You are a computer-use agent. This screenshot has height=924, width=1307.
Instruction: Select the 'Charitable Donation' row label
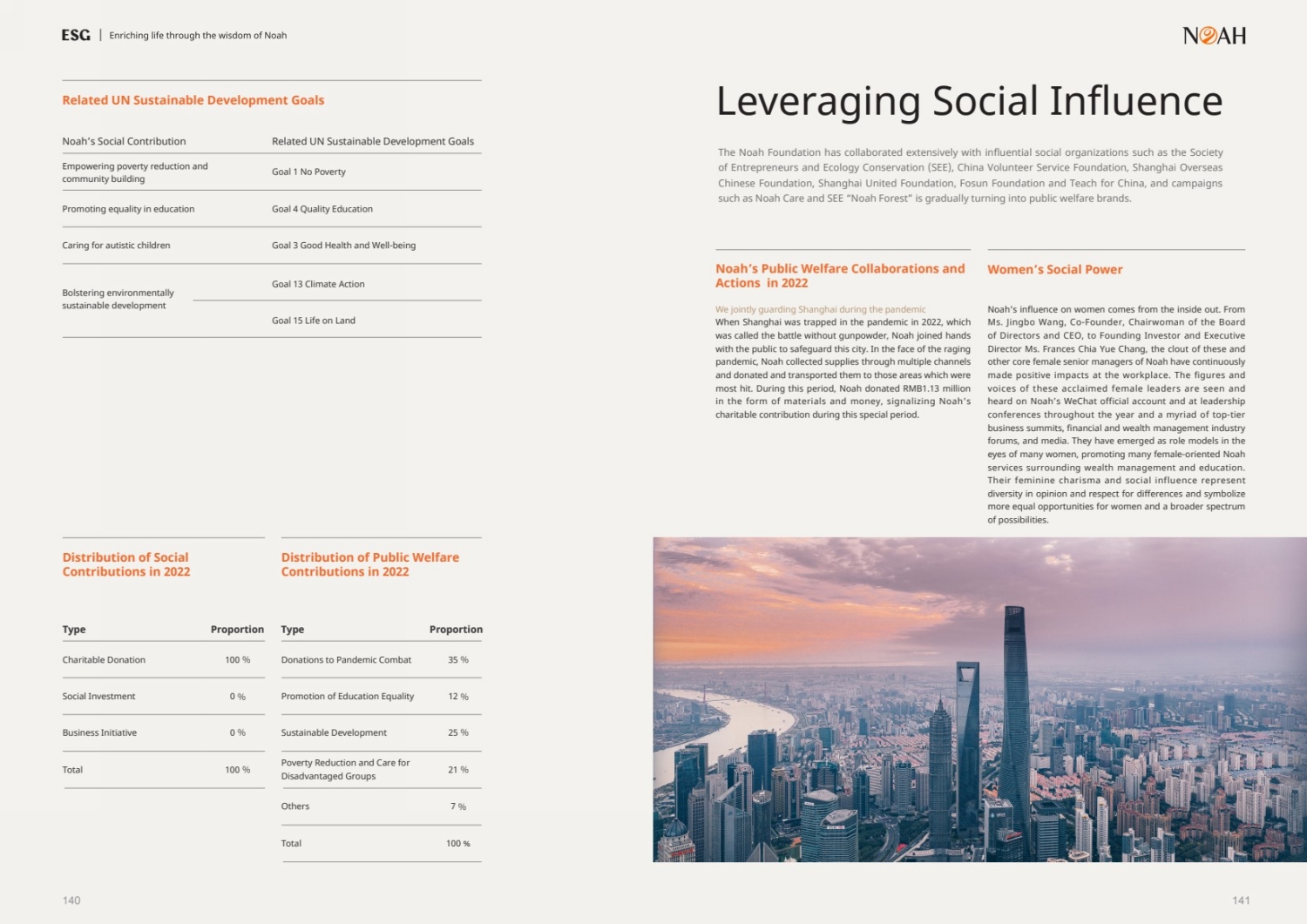(104, 660)
